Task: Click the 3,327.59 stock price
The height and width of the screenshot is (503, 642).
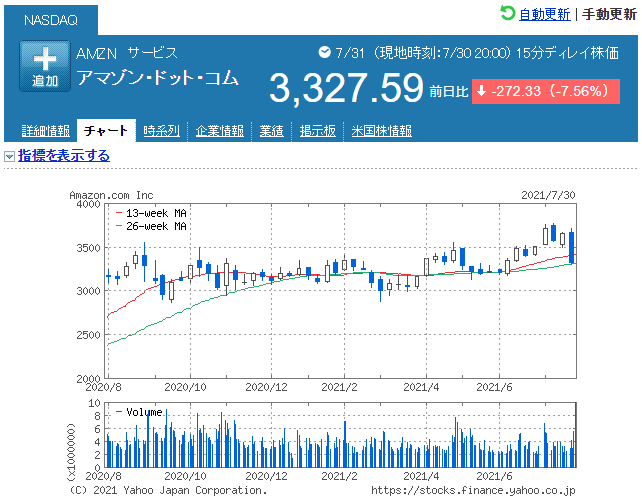Action: pyautogui.click(x=346, y=88)
